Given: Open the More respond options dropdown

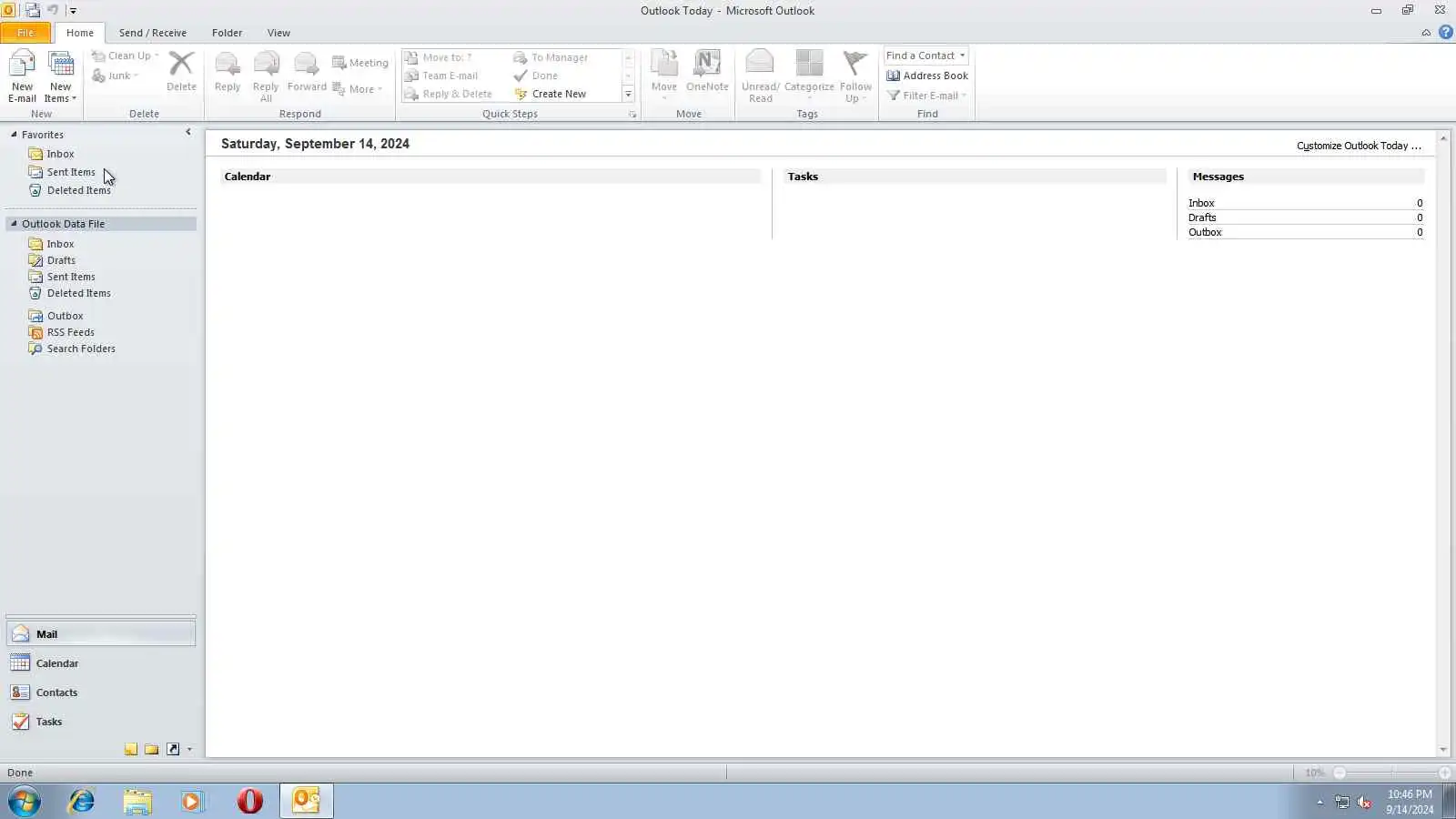Looking at the screenshot, I should (358, 89).
